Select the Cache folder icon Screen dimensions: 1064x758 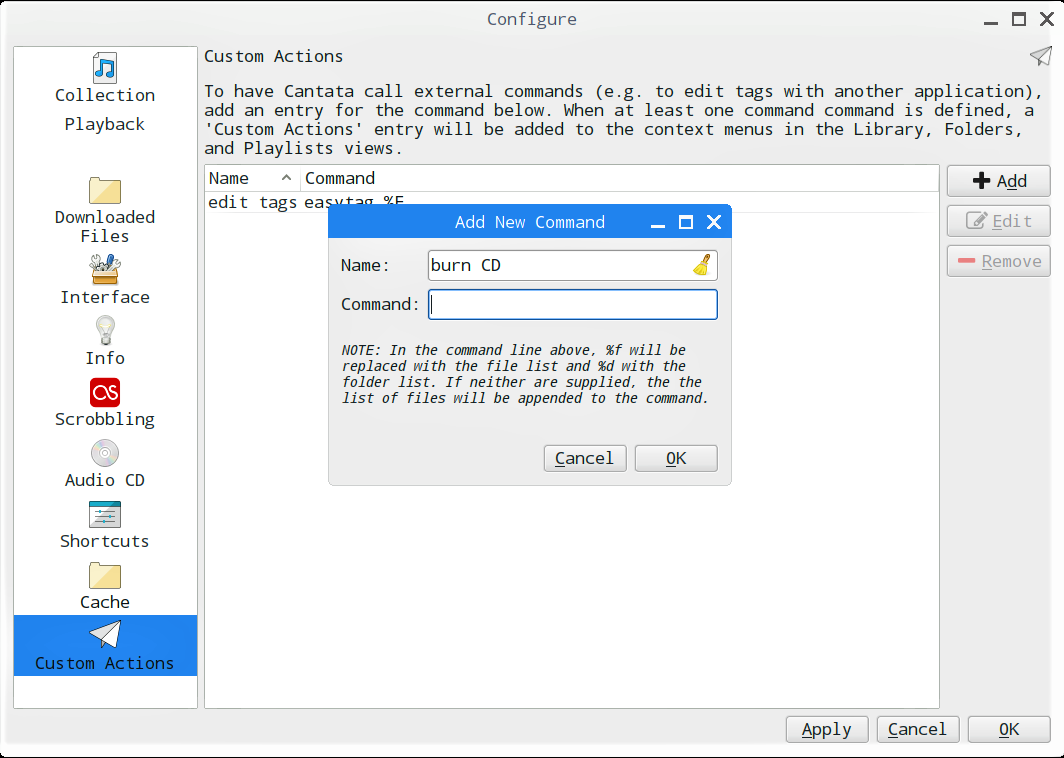point(104,575)
